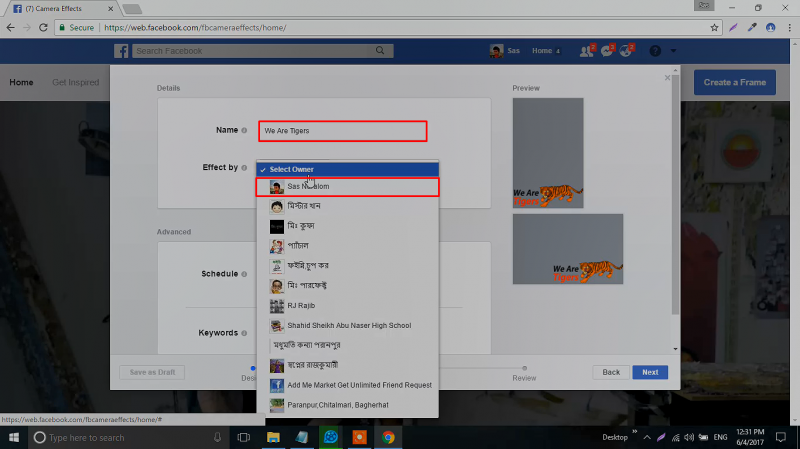Image resolution: width=800 pixels, height=449 pixels.
Task: Click the ENG language indicator
Action: pyautogui.click(x=720, y=438)
